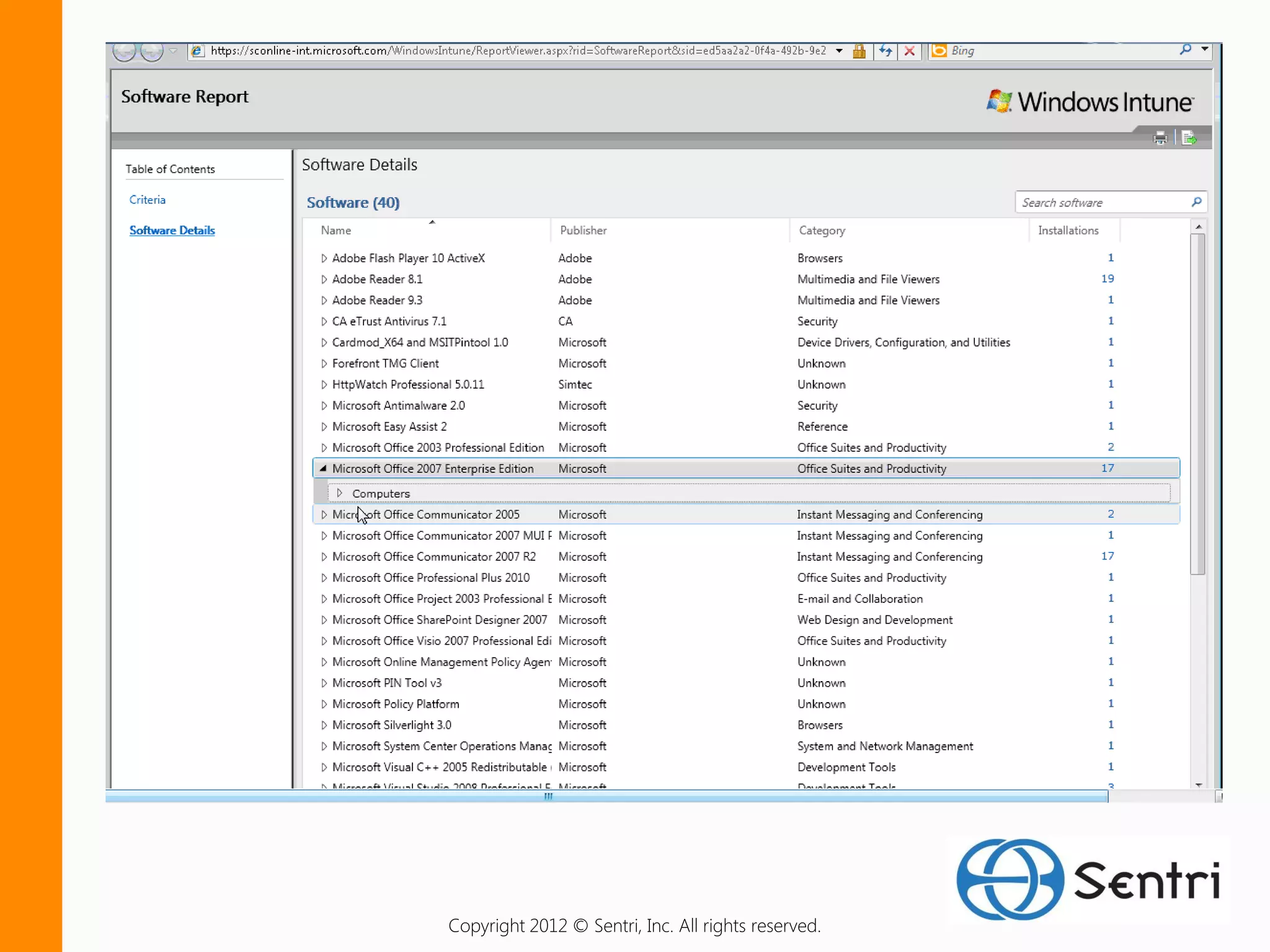This screenshot has width=1270, height=952.
Task: Click the export report icon
Action: click(x=1188, y=138)
